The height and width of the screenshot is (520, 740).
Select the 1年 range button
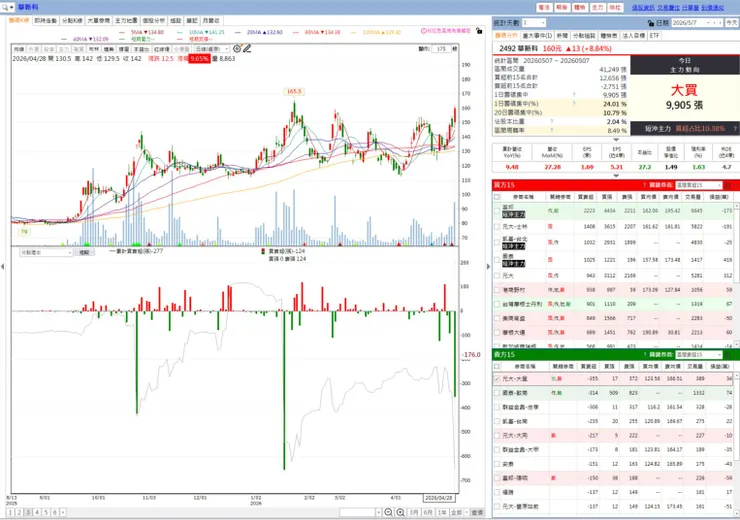click(442, 512)
